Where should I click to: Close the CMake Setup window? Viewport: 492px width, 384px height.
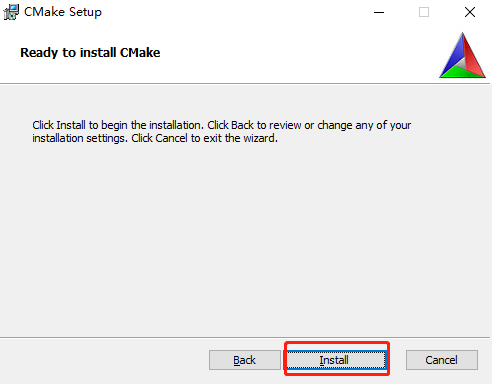pyautogui.click(x=470, y=12)
